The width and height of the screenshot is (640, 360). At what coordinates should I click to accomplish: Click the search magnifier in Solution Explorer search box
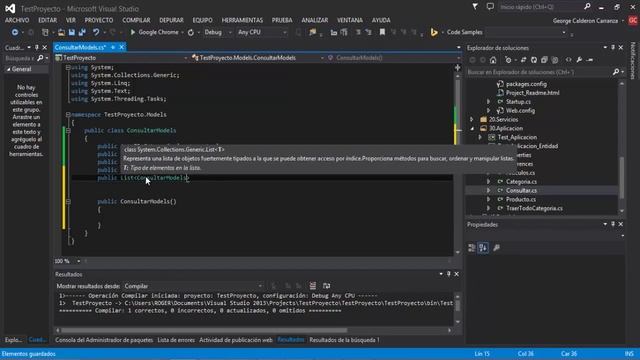616,72
